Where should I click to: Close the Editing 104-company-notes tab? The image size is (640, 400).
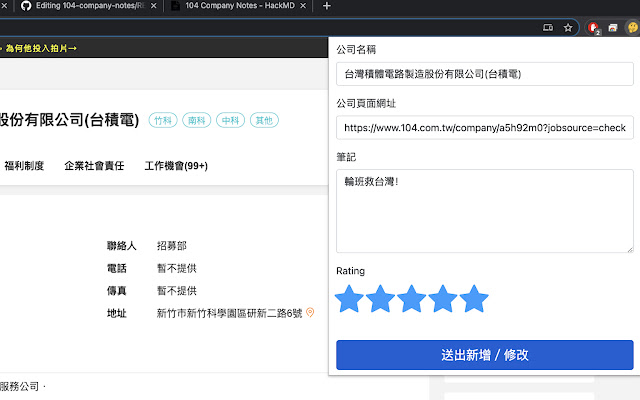coord(153,6)
